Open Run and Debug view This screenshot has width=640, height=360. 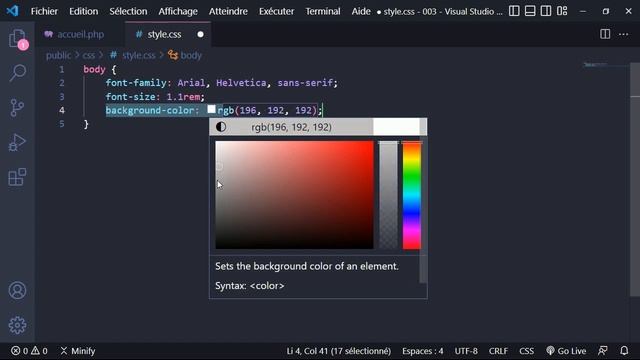tap(17, 142)
